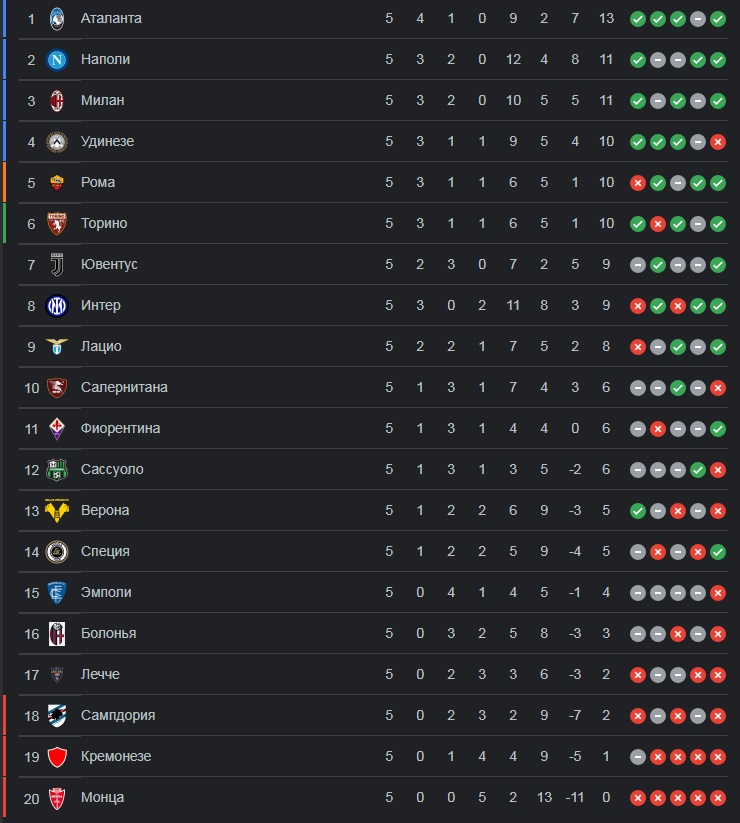The image size is (740, 823).
Task: Open the Монца team page
Action: (102, 797)
